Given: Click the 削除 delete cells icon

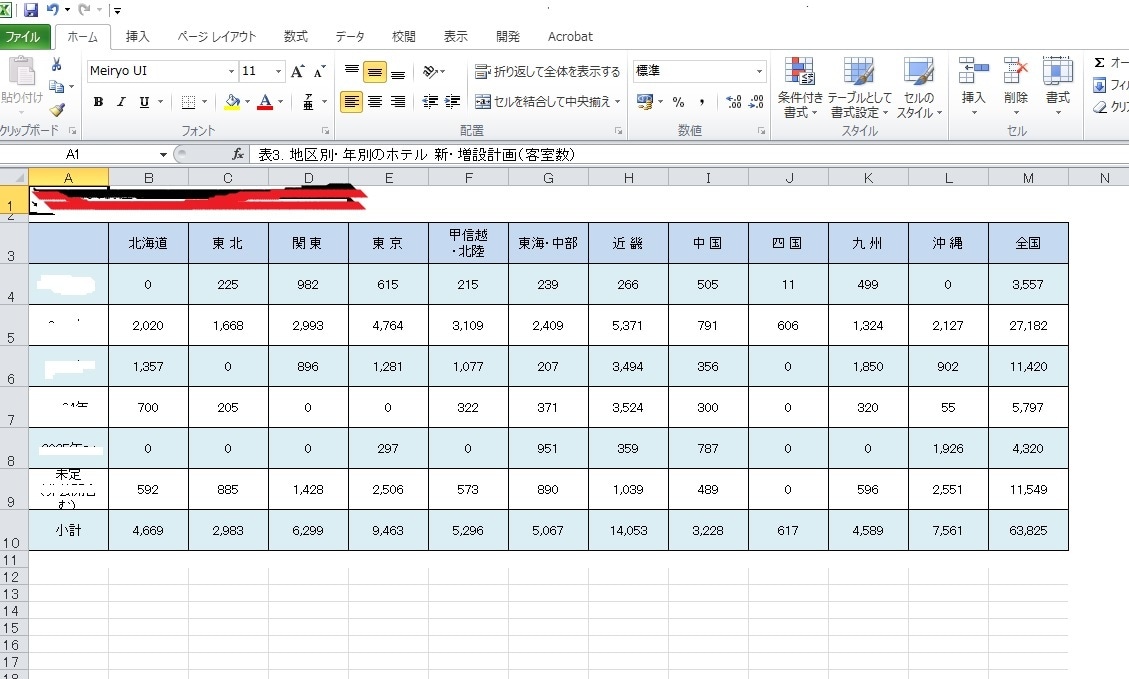Looking at the screenshot, I should point(1015,71).
